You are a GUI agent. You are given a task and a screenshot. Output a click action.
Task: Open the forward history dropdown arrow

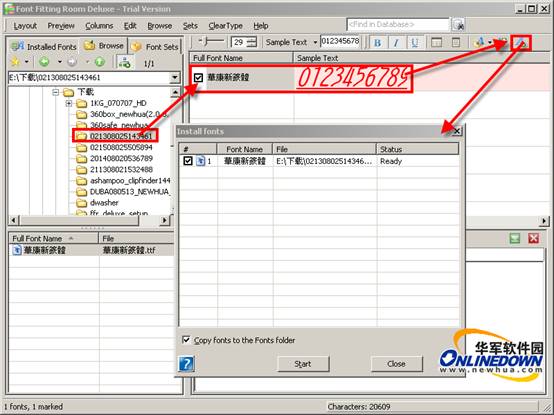tap(87, 62)
